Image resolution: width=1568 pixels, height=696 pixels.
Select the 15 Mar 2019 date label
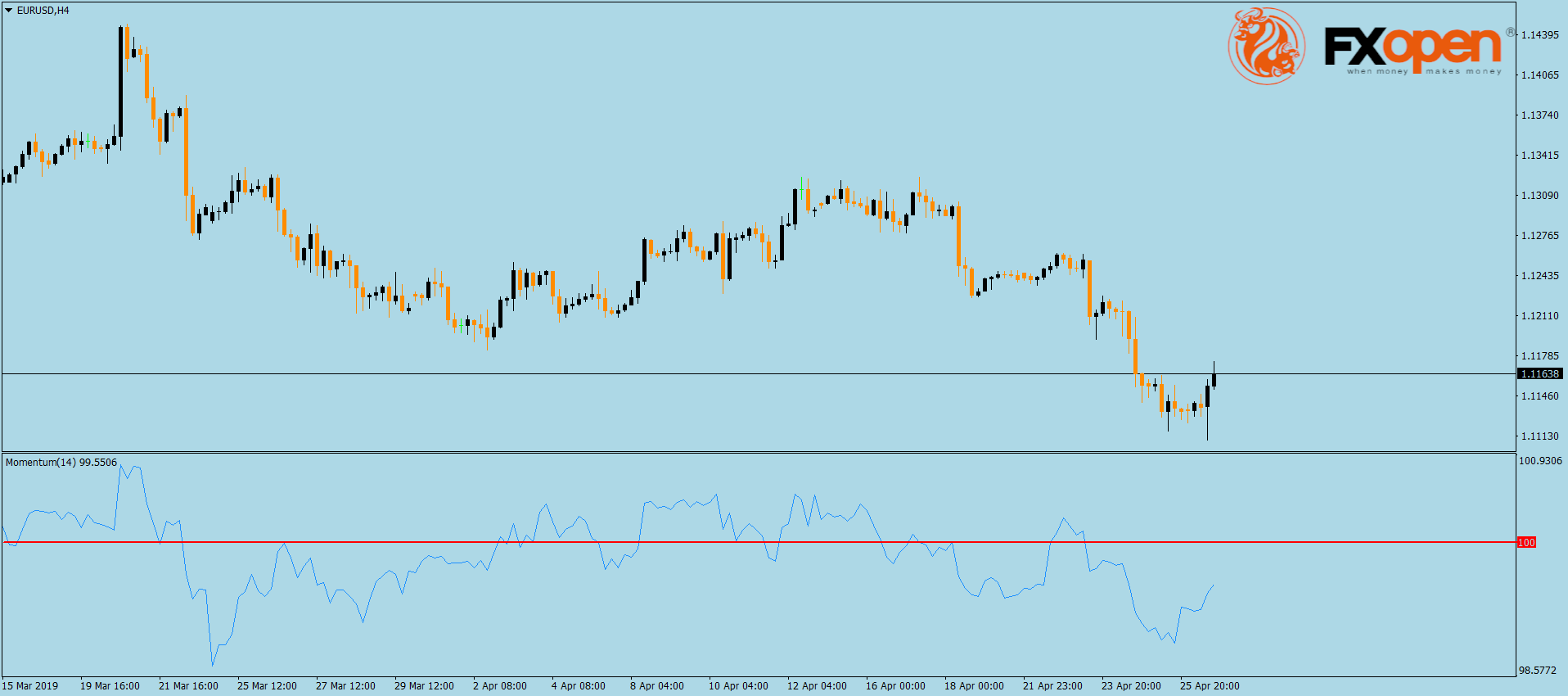(30, 686)
